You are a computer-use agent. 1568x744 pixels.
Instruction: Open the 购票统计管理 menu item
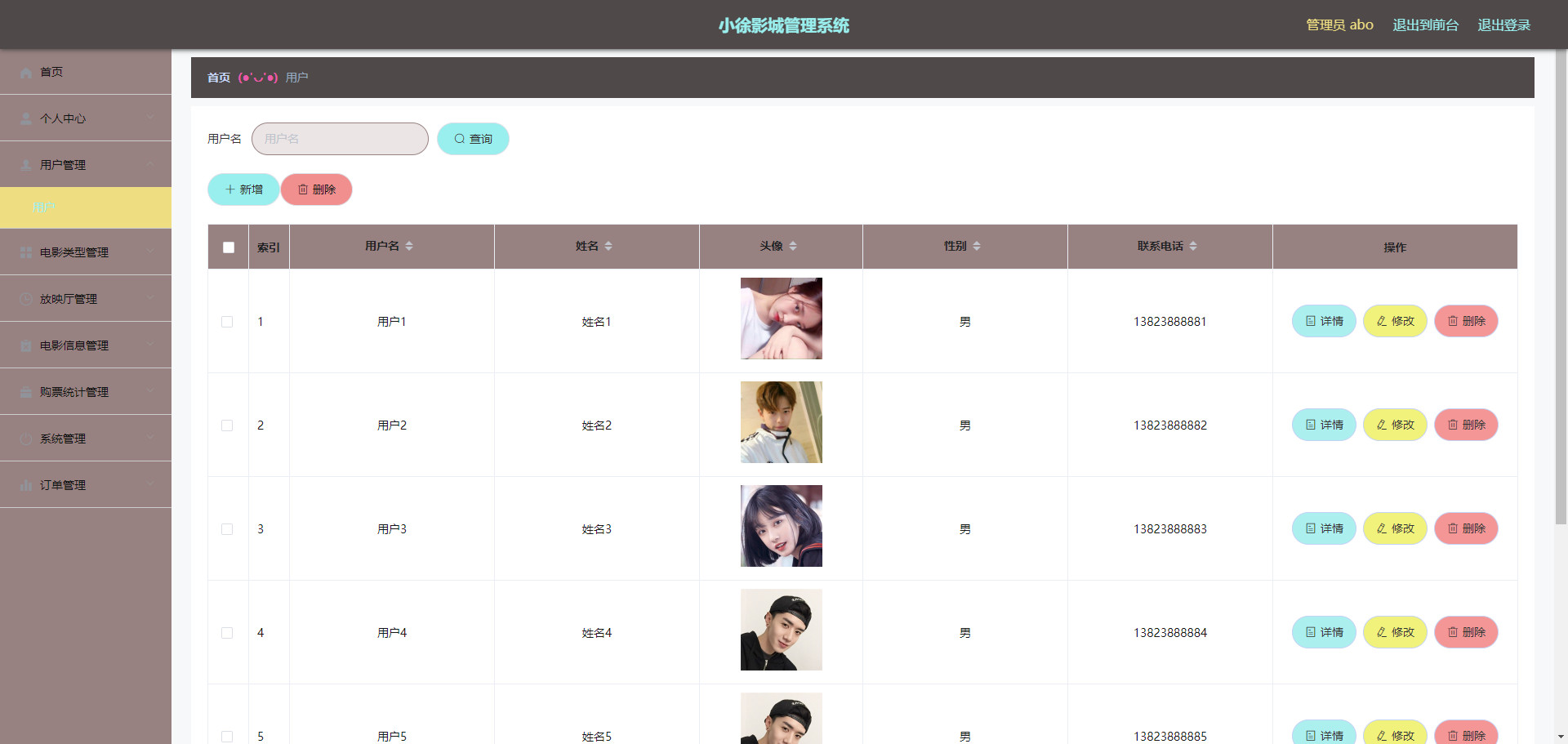[86, 392]
